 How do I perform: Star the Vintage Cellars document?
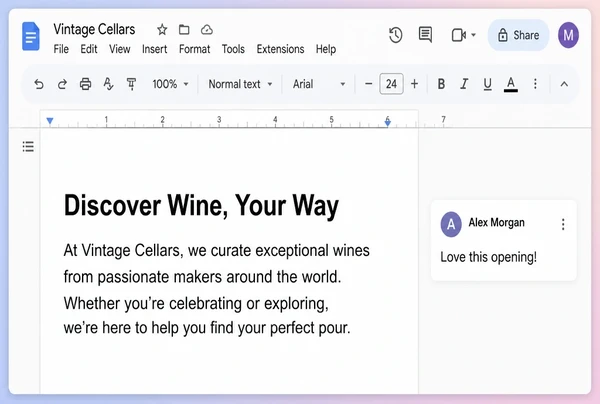tap(162, 29)
